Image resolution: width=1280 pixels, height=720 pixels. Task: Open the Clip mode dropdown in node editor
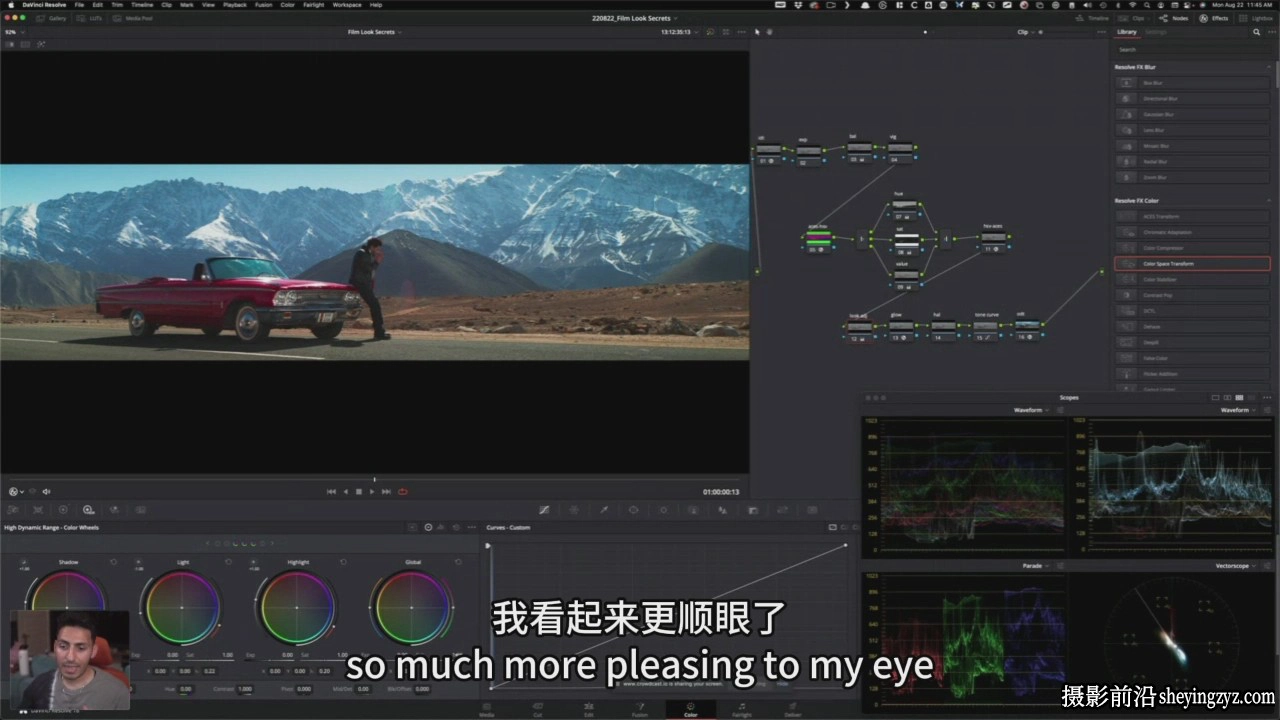pyautogui.click(x=1025, y=32)
